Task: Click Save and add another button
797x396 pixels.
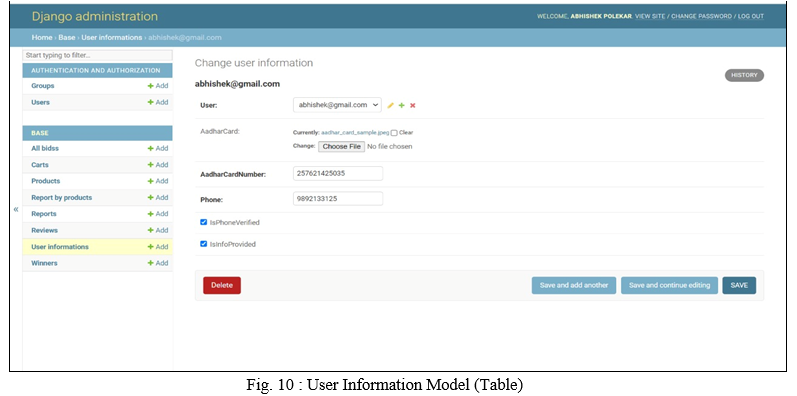Action: [x=574, y=285]
